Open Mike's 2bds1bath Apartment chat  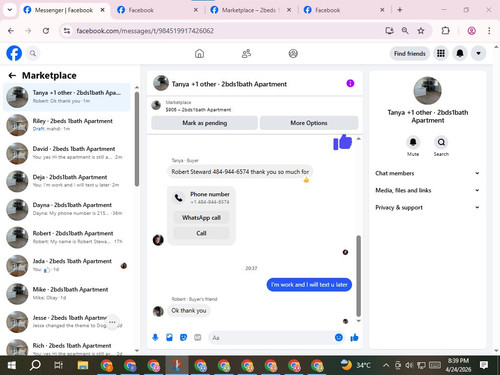tap(67, 294)
